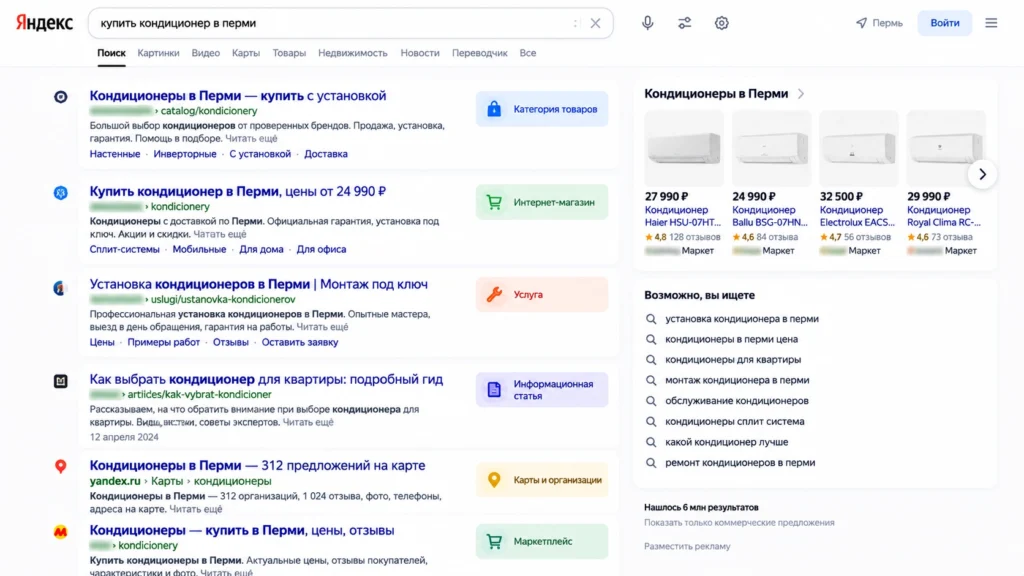Click the Примеры работ sublink

163,342
